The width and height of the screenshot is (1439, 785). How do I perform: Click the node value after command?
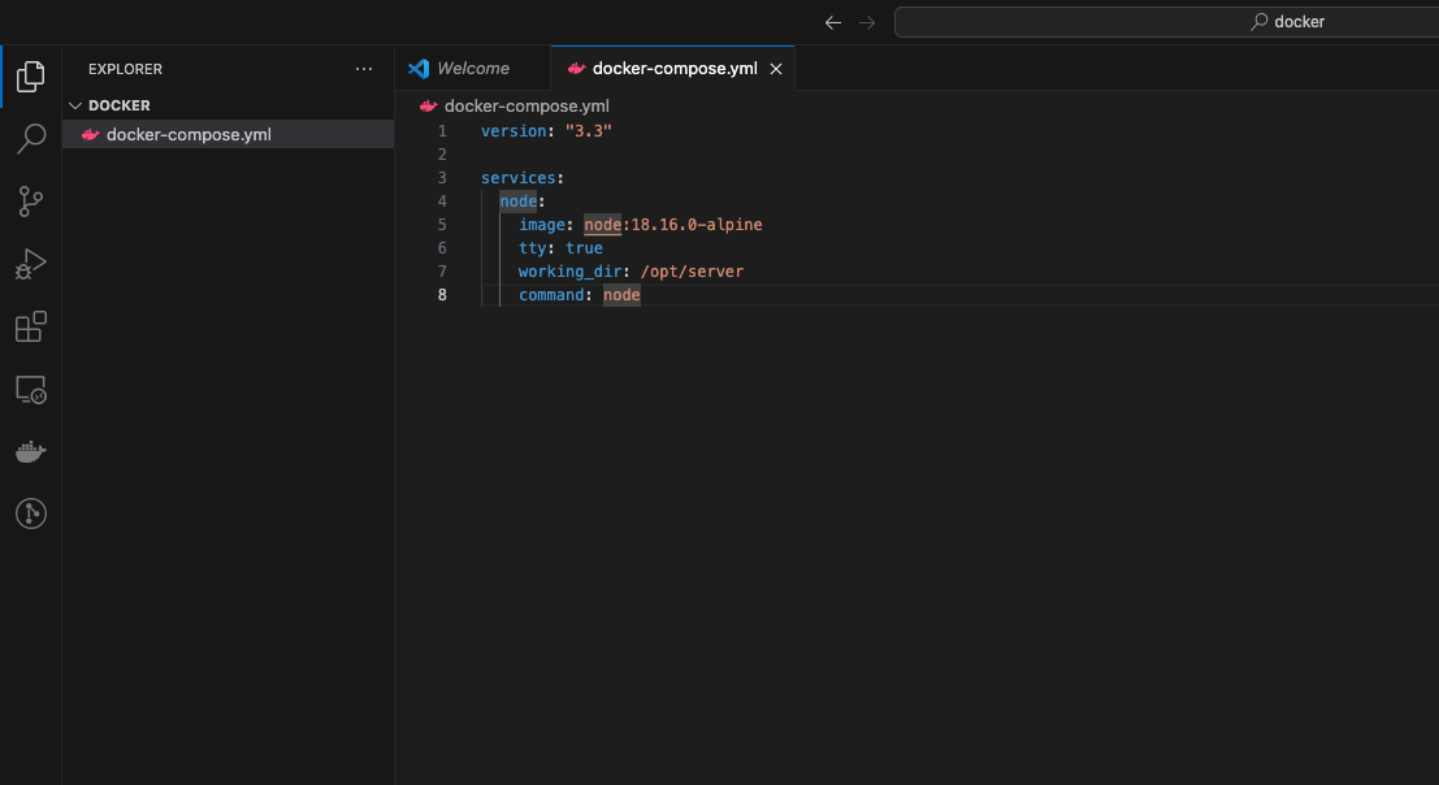tap(621, 295)
